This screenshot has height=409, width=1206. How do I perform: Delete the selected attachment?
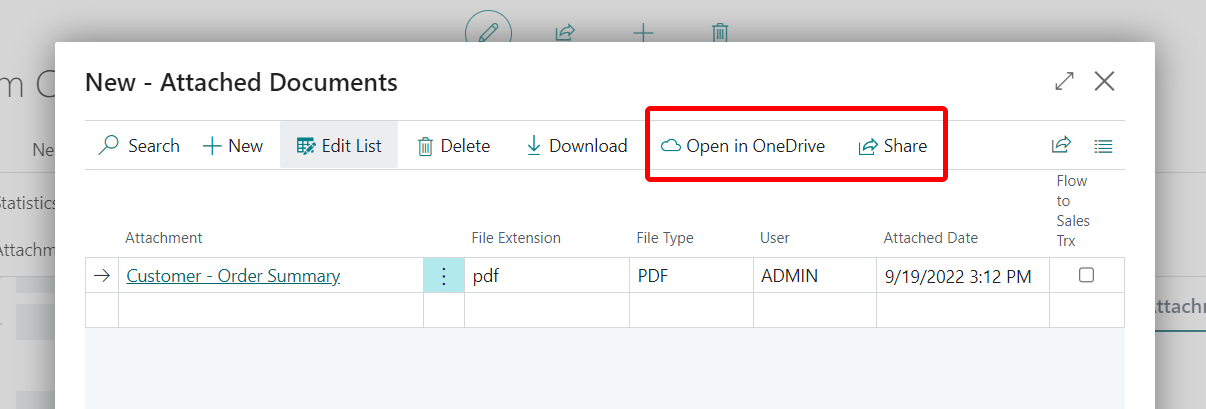click(453, 146)
